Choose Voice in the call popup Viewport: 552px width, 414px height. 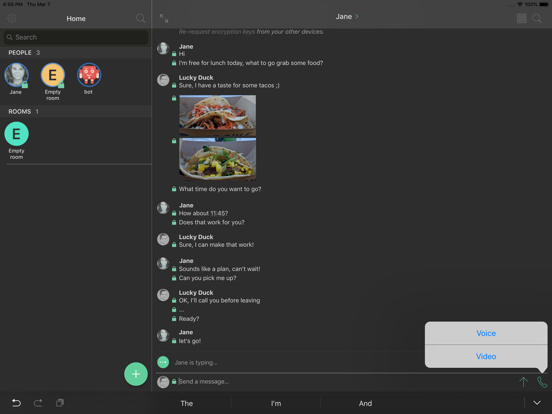click(x=486, y=333)
